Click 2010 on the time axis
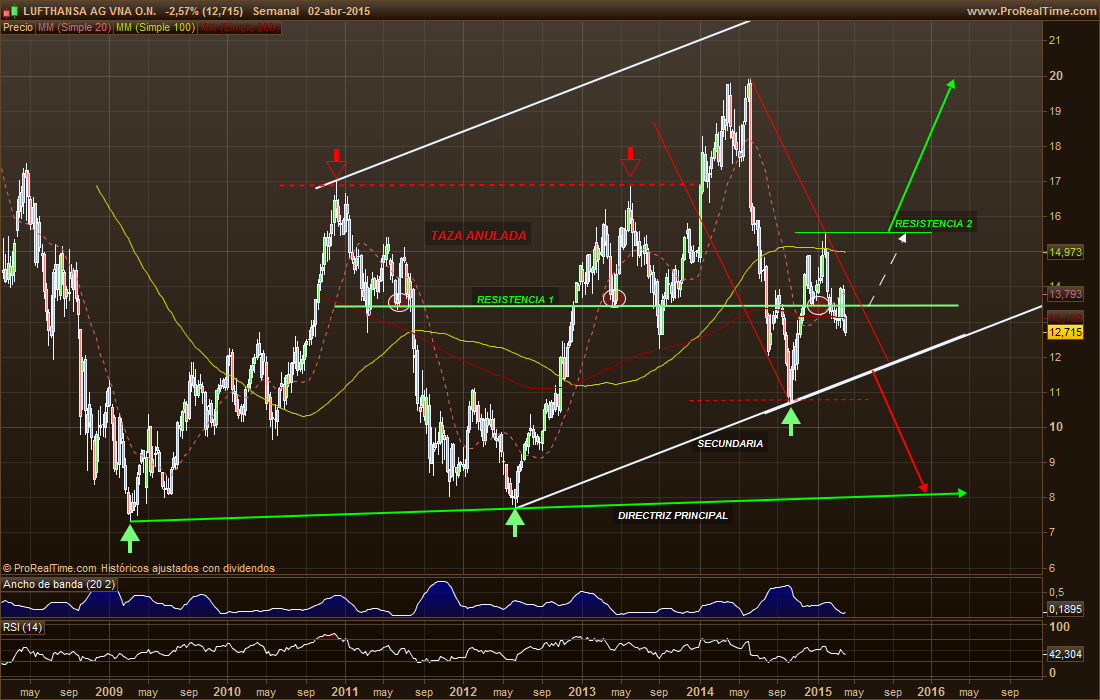Viewport: 1100px width, 700px height. coord(227,692)
